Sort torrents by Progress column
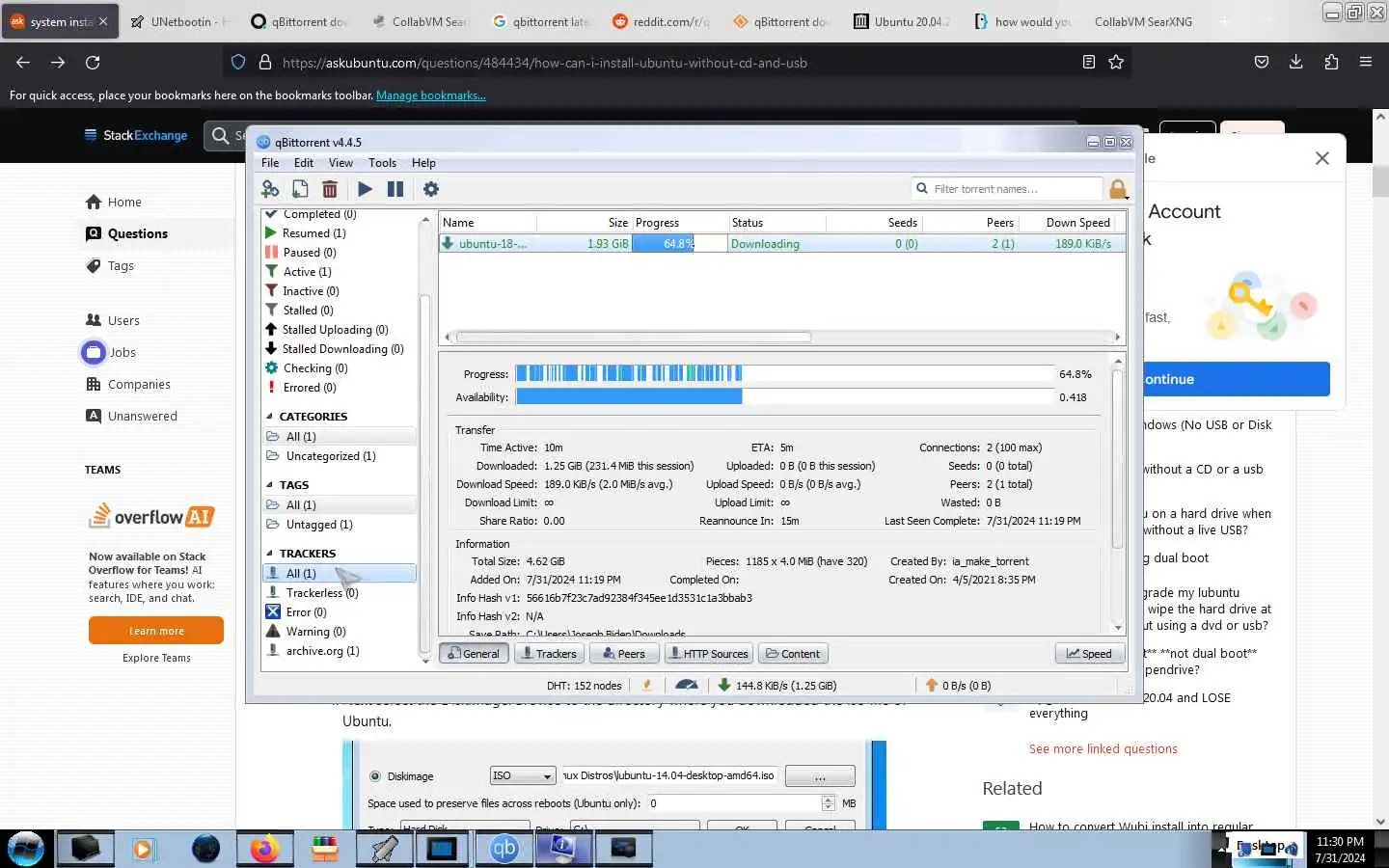 click(679, 223)
